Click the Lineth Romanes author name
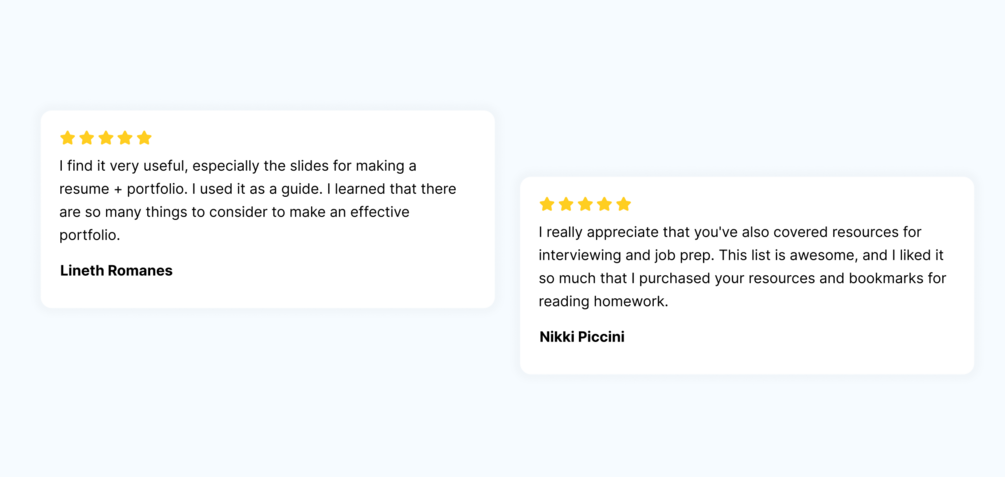The height and width of the screenshot is (477, 1005). (x=116, y=271)
